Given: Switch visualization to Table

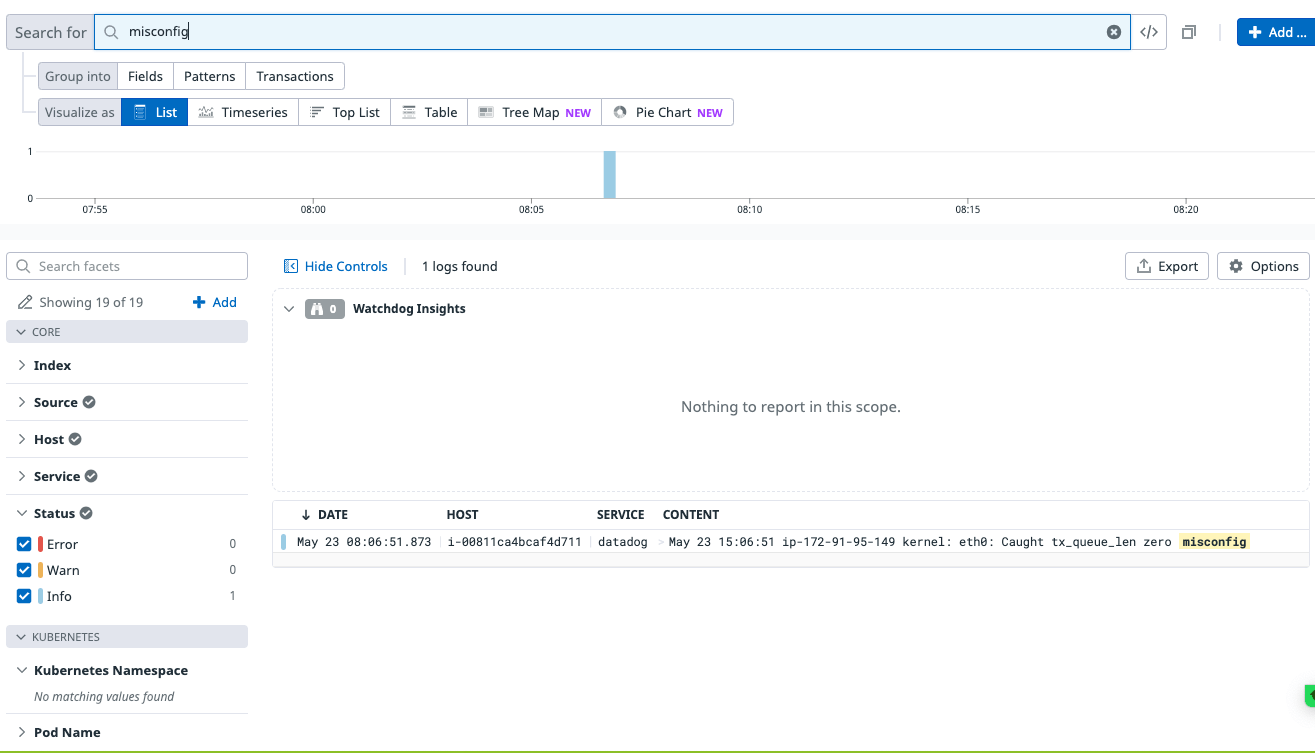Looking at the screenshot, I should pyautogui.click(x=429, y=112).
